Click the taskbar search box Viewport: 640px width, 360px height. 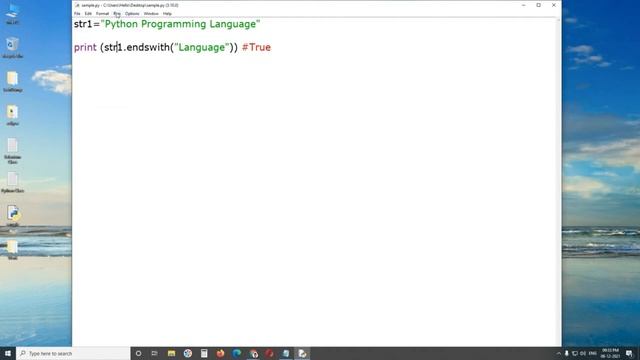click(73, 353)
